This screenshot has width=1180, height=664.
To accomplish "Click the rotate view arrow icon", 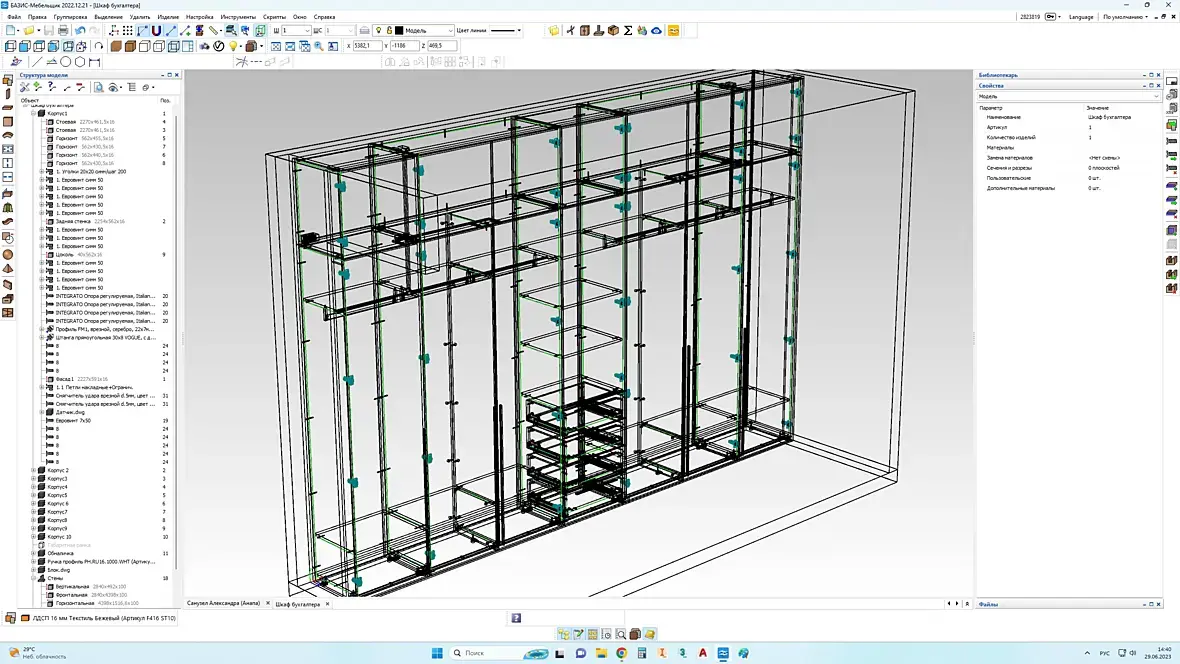I will pyautogui.click(x=99, y=46).
